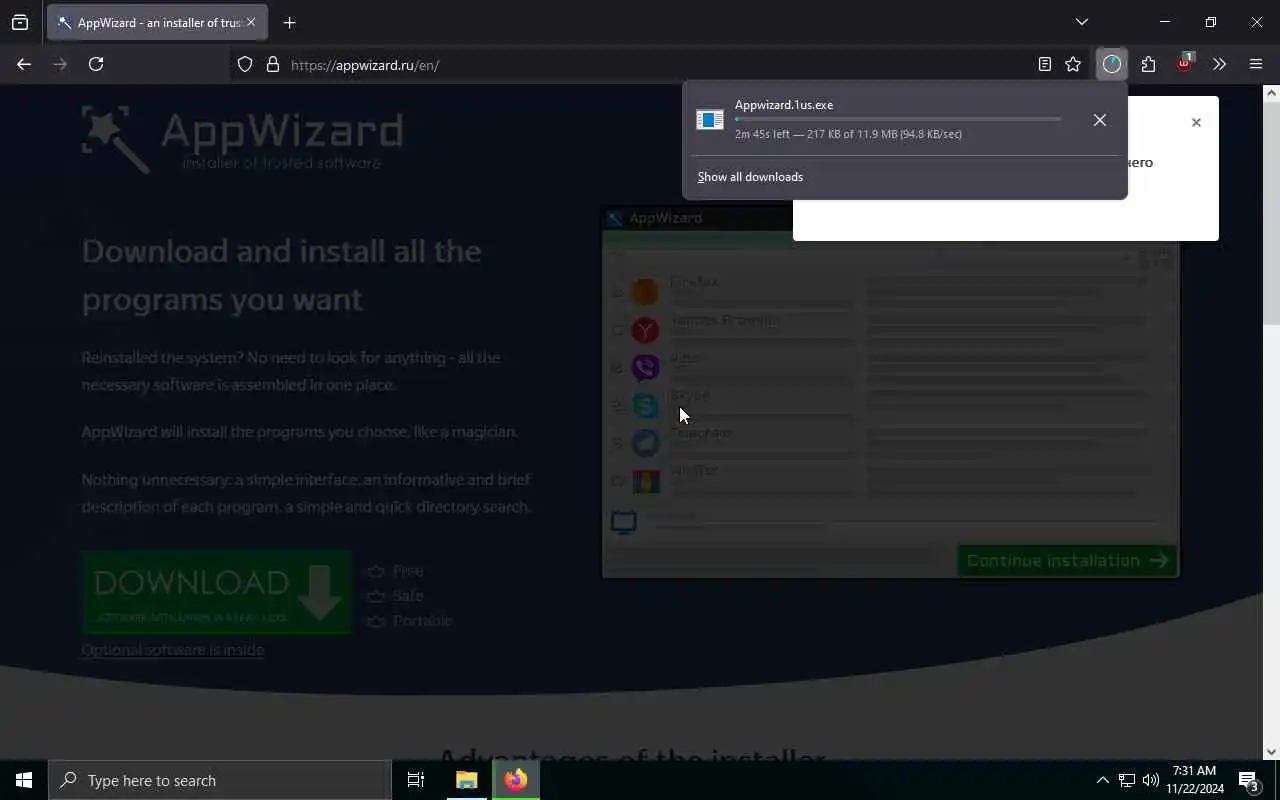Open the tracking protection shield icon
The height and width of the screenshot is (800, 1280).
245,64
